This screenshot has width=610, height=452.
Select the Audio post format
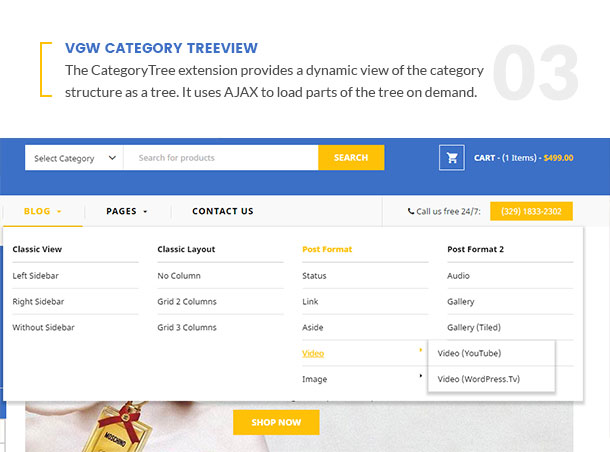coord(459,275)
